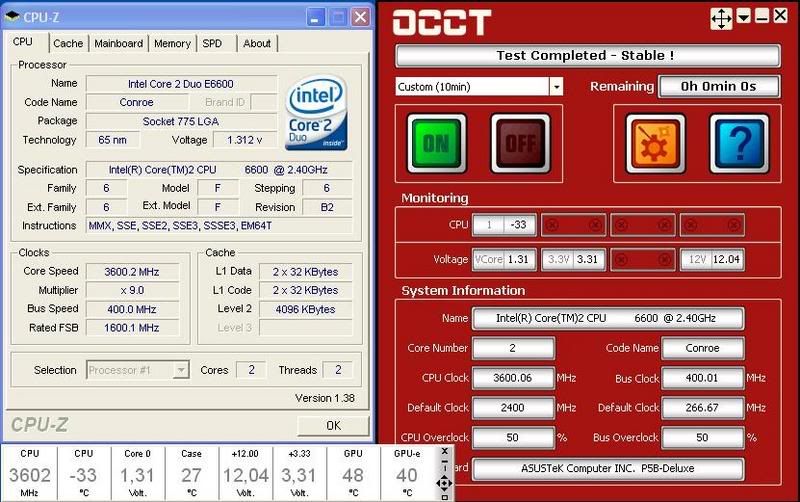This screenshot has width=800, height=502.
Task: Minimize the OCCT window
Action: point(762,16)
